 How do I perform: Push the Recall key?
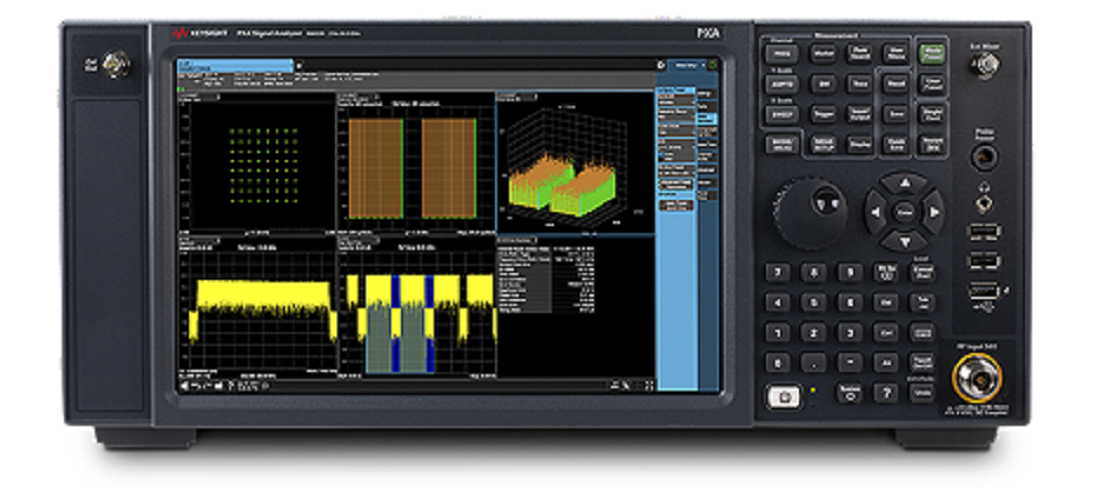point(895,84)
